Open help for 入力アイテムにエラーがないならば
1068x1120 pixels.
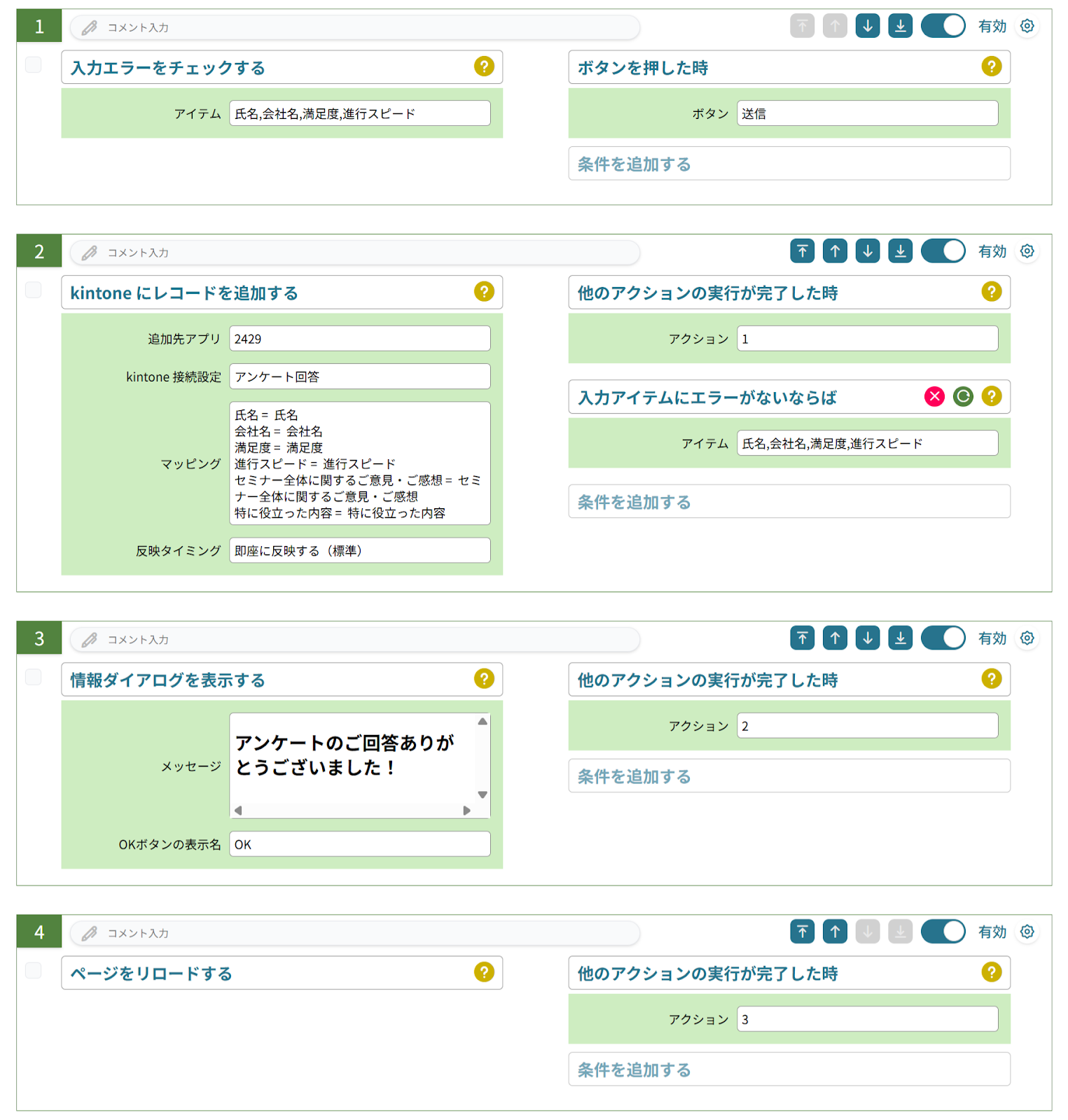(x=991, y=396)
